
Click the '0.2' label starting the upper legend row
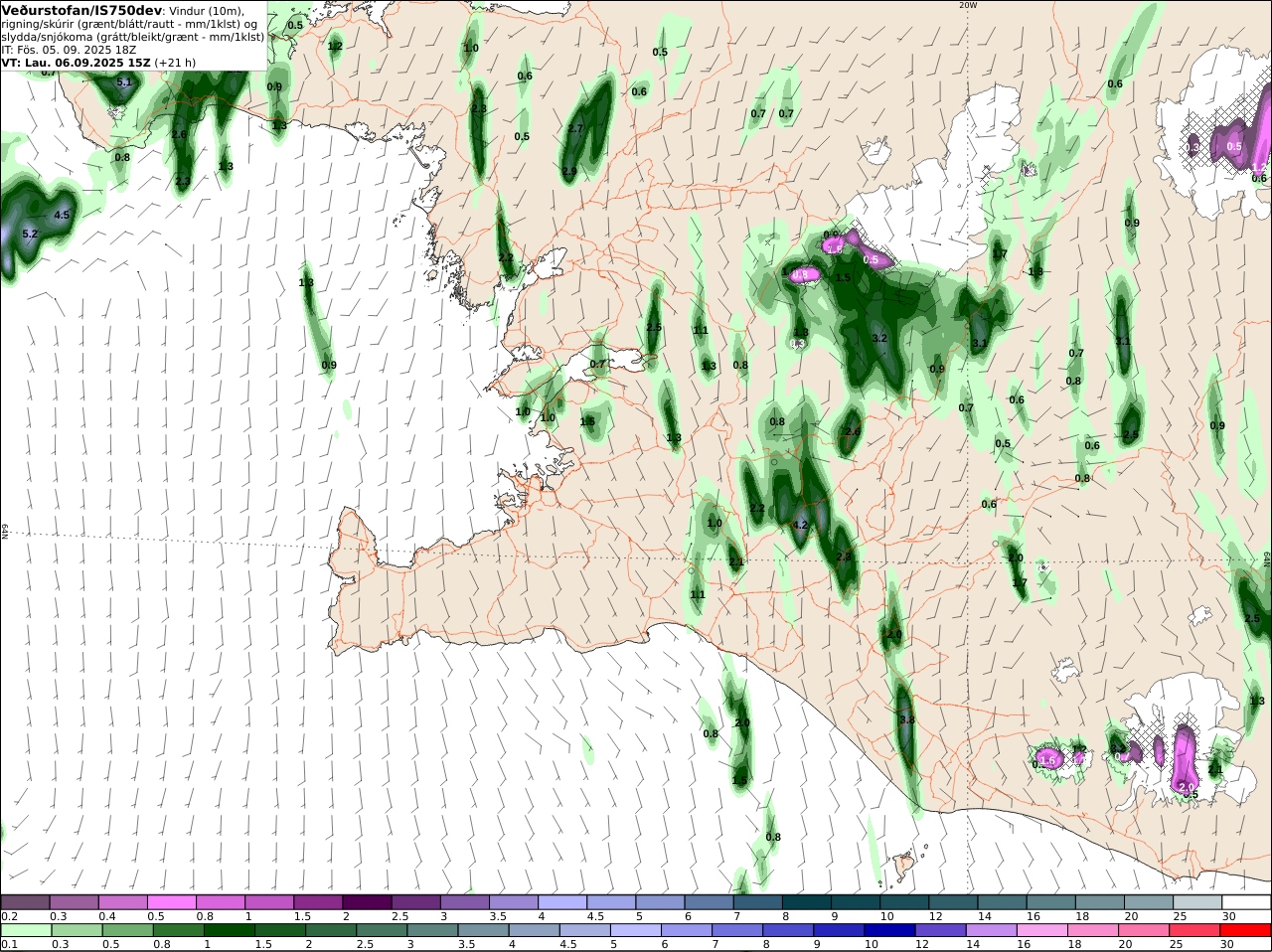click(x=9, y=916)
